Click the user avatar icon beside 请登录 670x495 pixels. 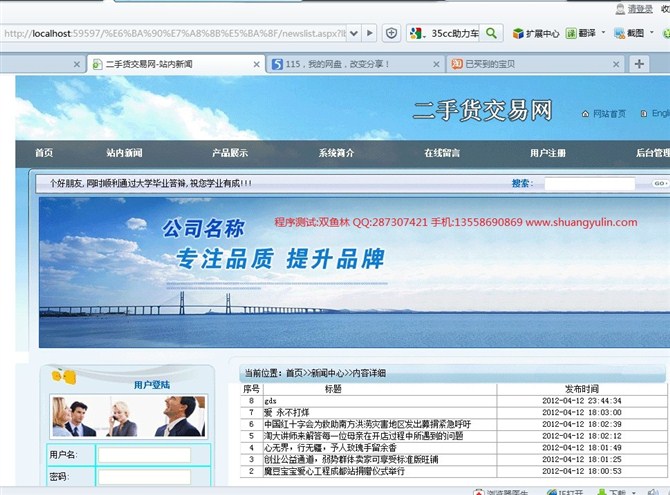[620, 9]
